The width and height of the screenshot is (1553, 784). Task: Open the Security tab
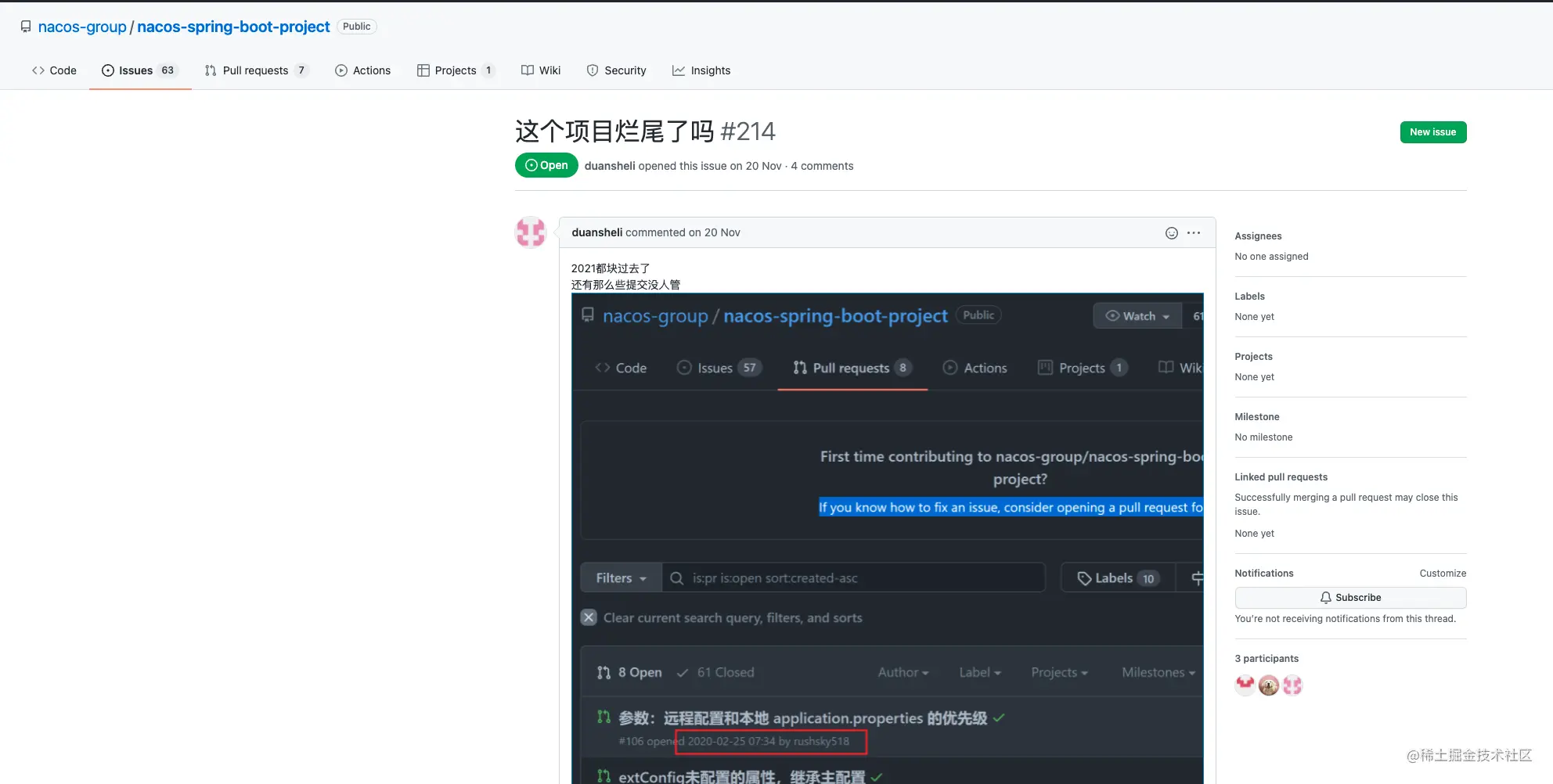pyautogui.click(x=617, y=70)
